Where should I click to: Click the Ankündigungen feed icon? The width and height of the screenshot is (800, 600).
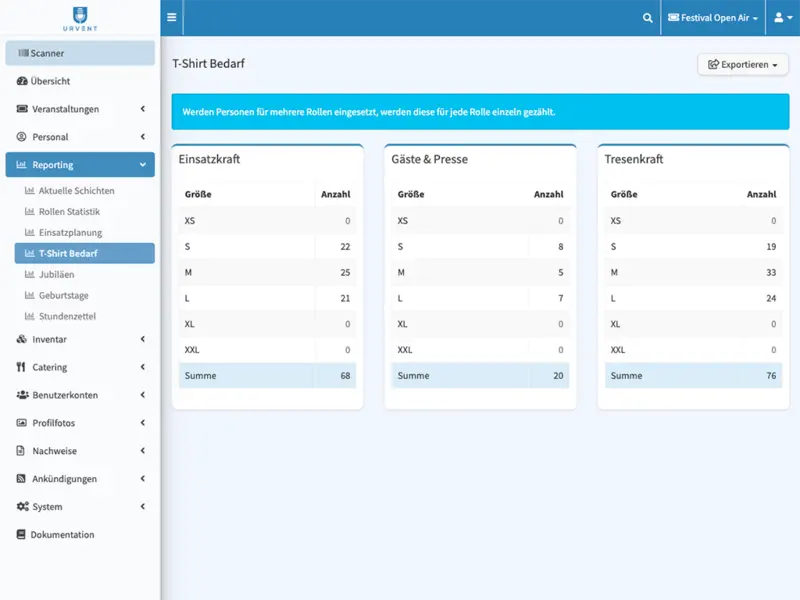(x=21, y=479)
